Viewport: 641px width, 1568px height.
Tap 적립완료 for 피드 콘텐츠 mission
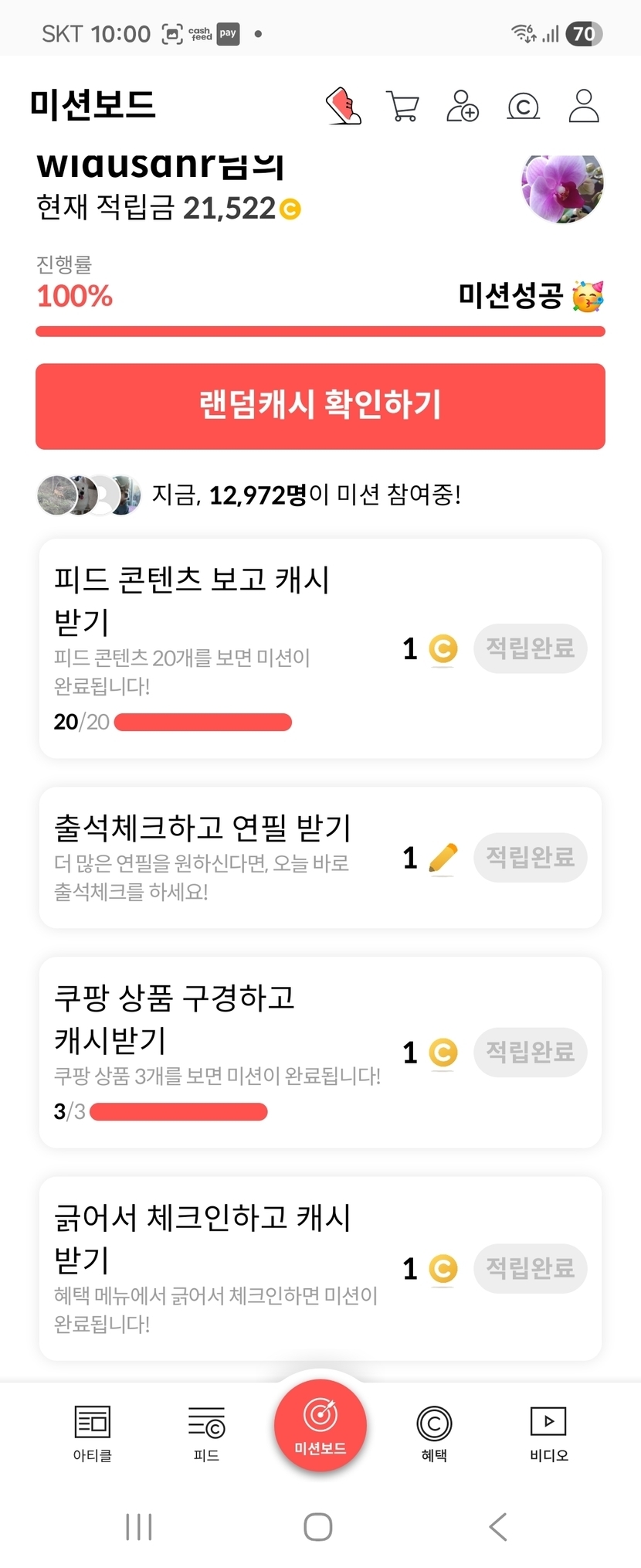point(530,648)
